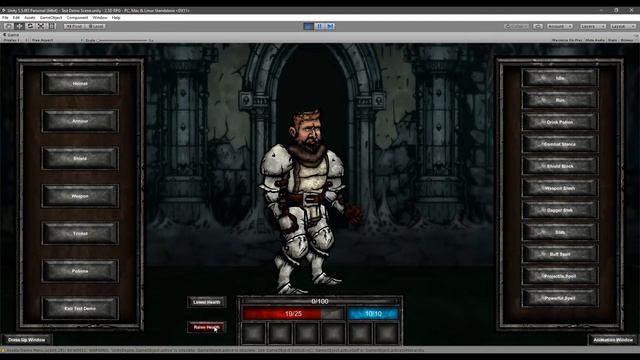Click the Potions button
This screenshot has height=360, width=640.
coord(80,271)
